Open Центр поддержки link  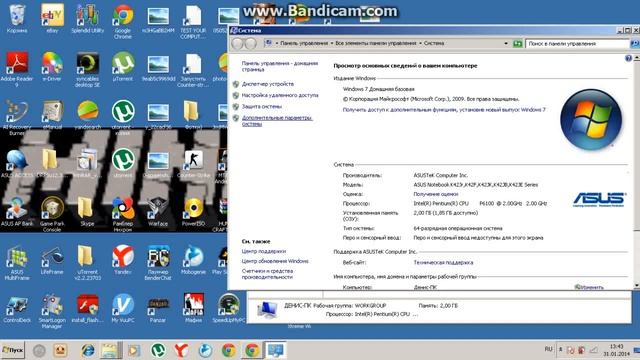click(x=264, y=251)
